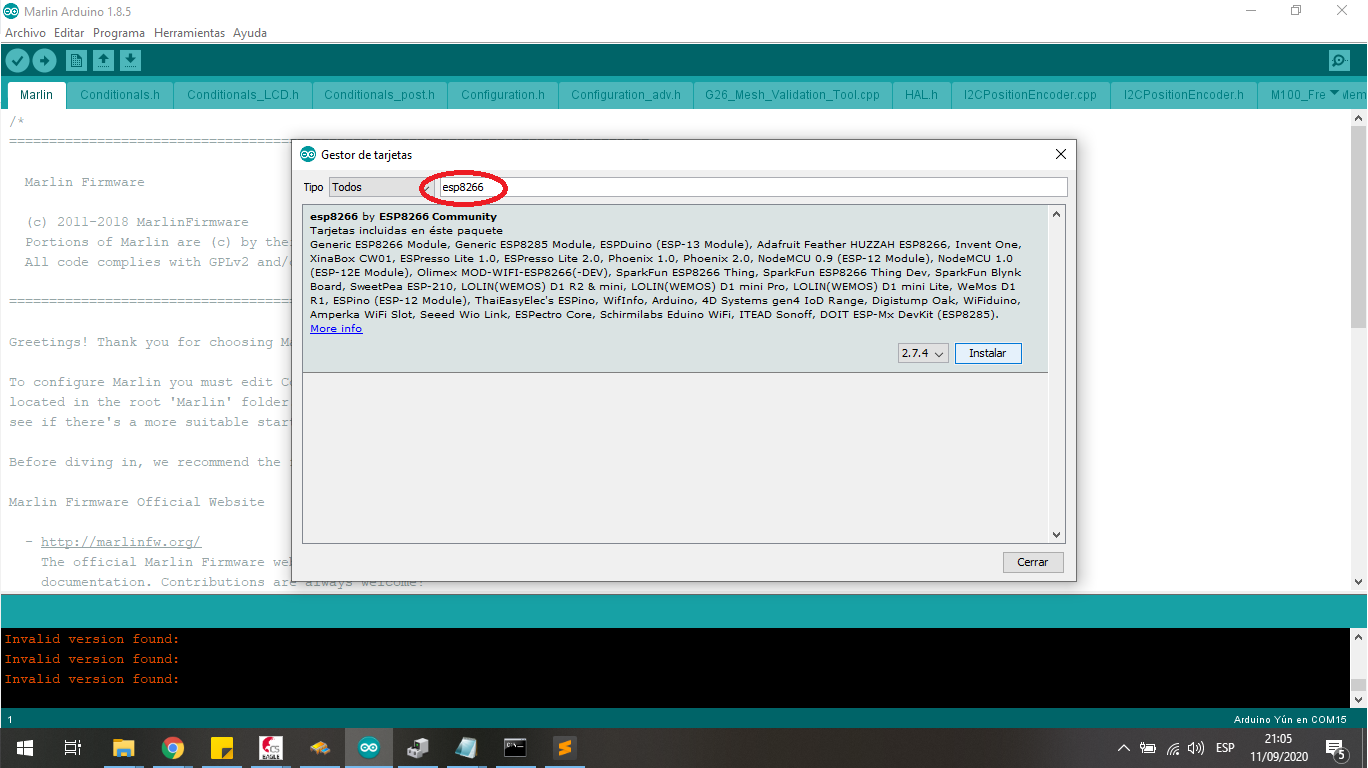Click the Cerrar button
This screenshot has height=768, width=1368.
(x=1033, y=562)
